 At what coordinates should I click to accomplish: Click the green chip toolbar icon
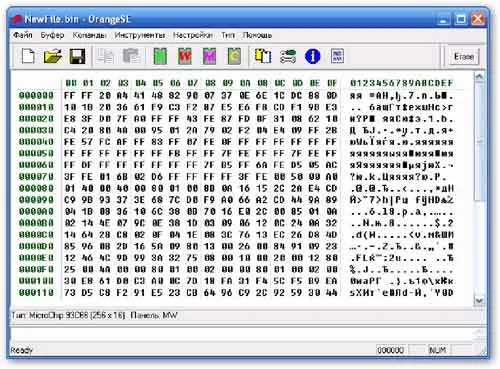pyautogui.click(x=160, y=56)
